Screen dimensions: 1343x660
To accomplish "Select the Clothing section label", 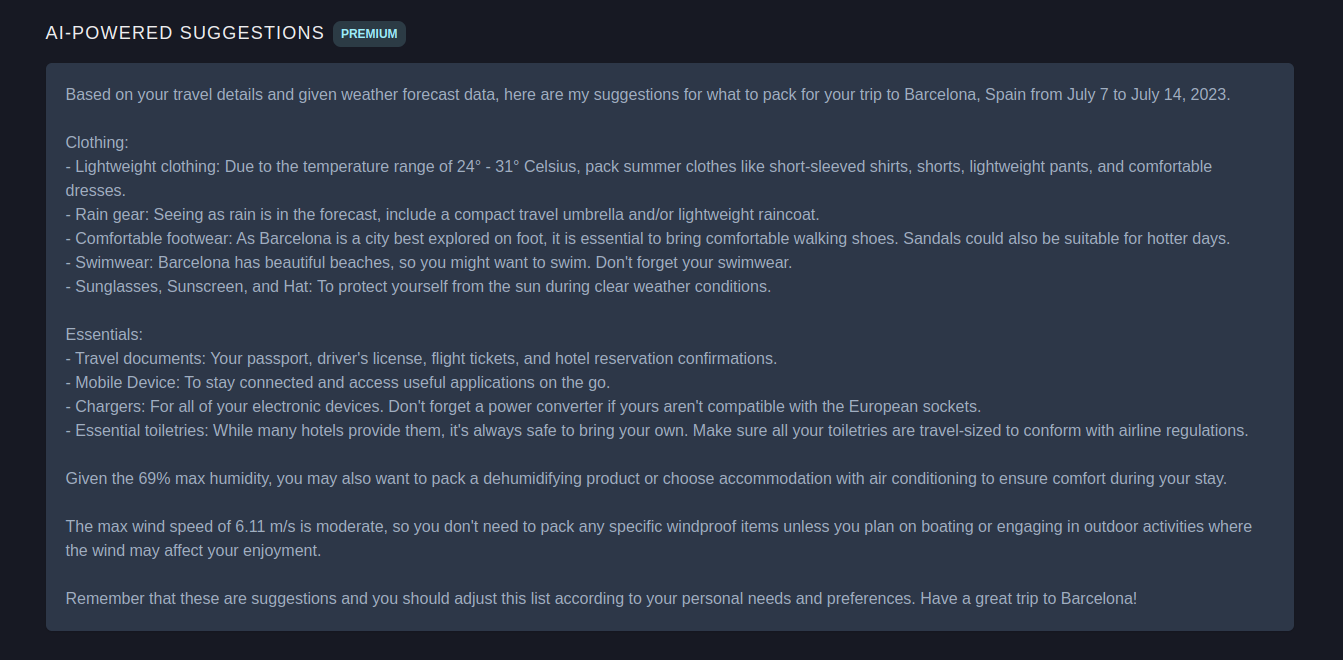I will coord(97,143).
